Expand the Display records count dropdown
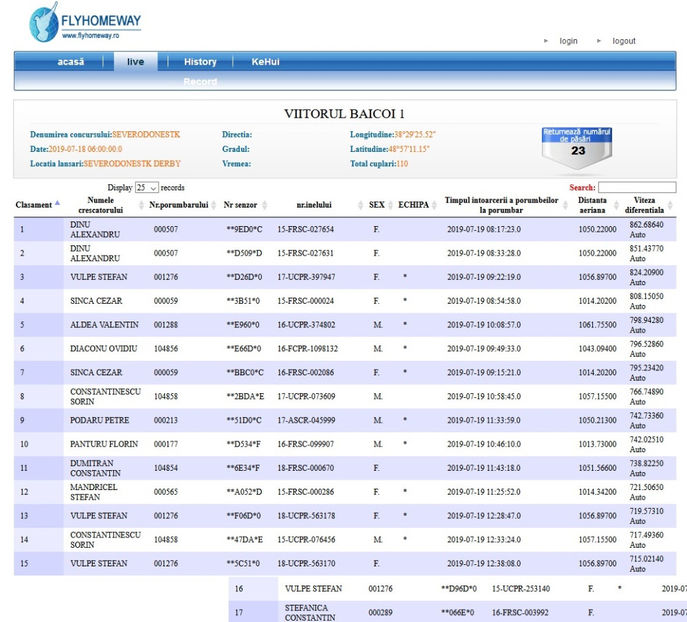This screenshot has height=622, width=687. tap(146, 187)
